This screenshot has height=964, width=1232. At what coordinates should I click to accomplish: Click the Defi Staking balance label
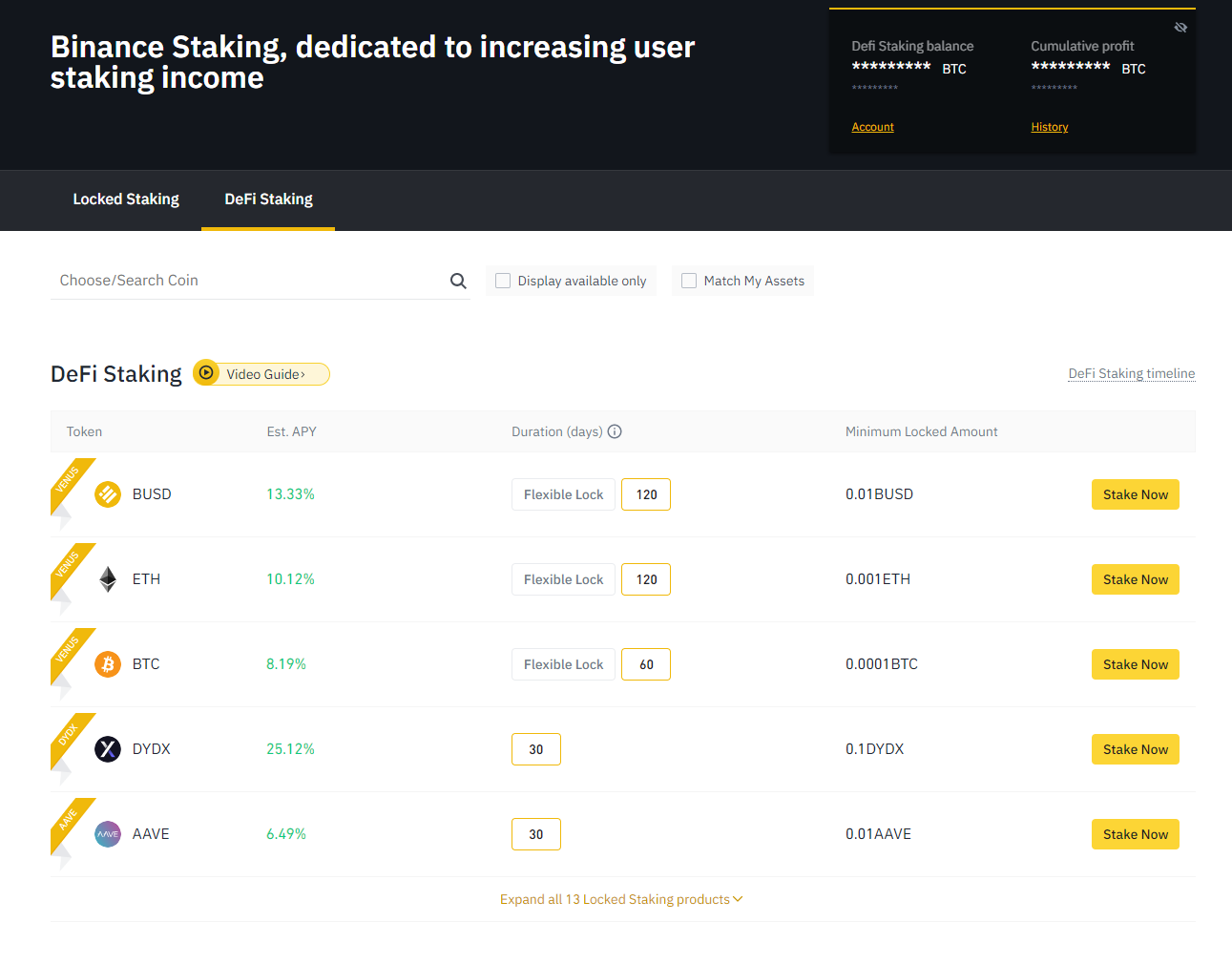pos(912,46)
